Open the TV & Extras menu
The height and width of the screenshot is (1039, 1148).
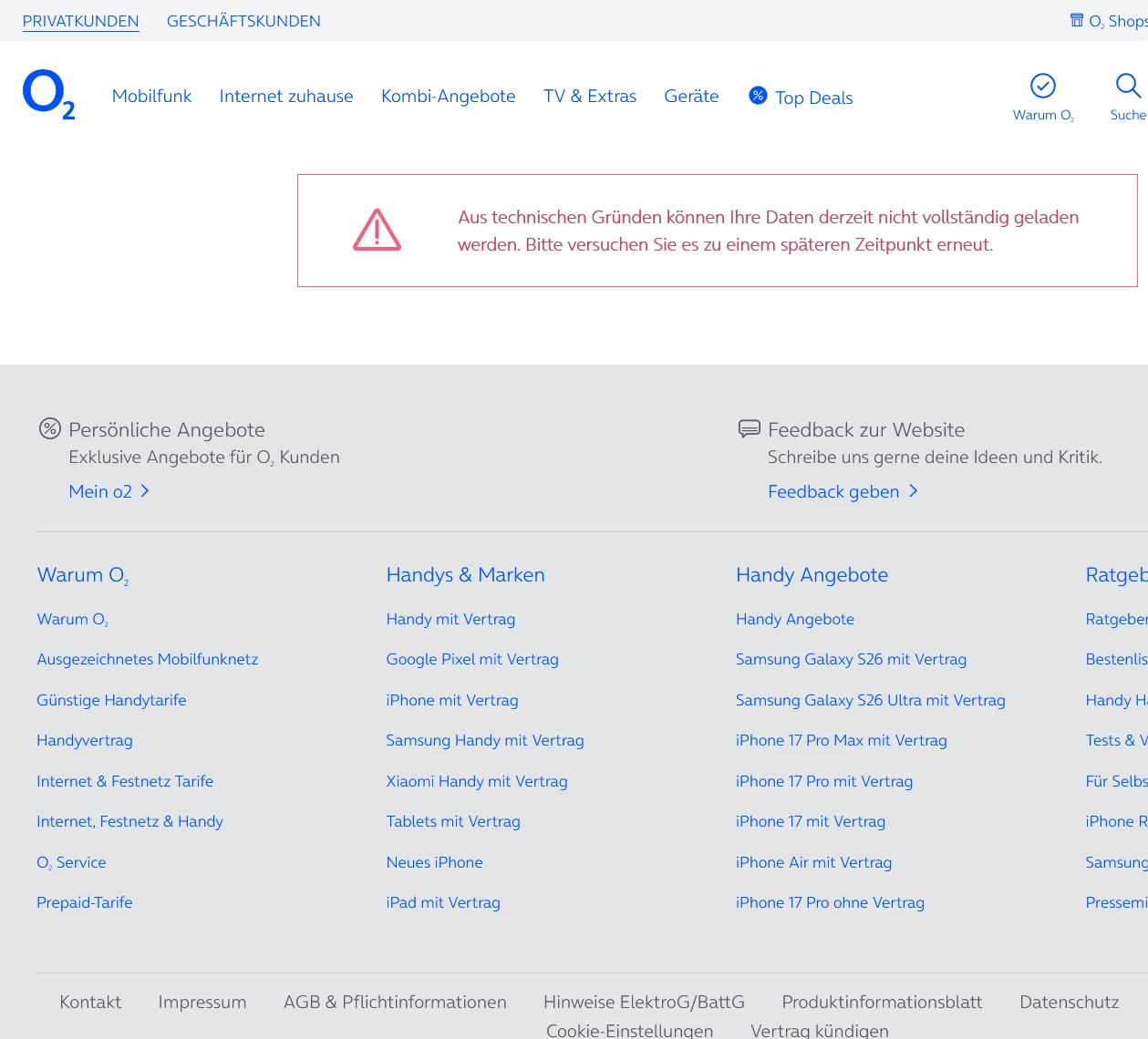pyautogui.click(x=590, y=96)
